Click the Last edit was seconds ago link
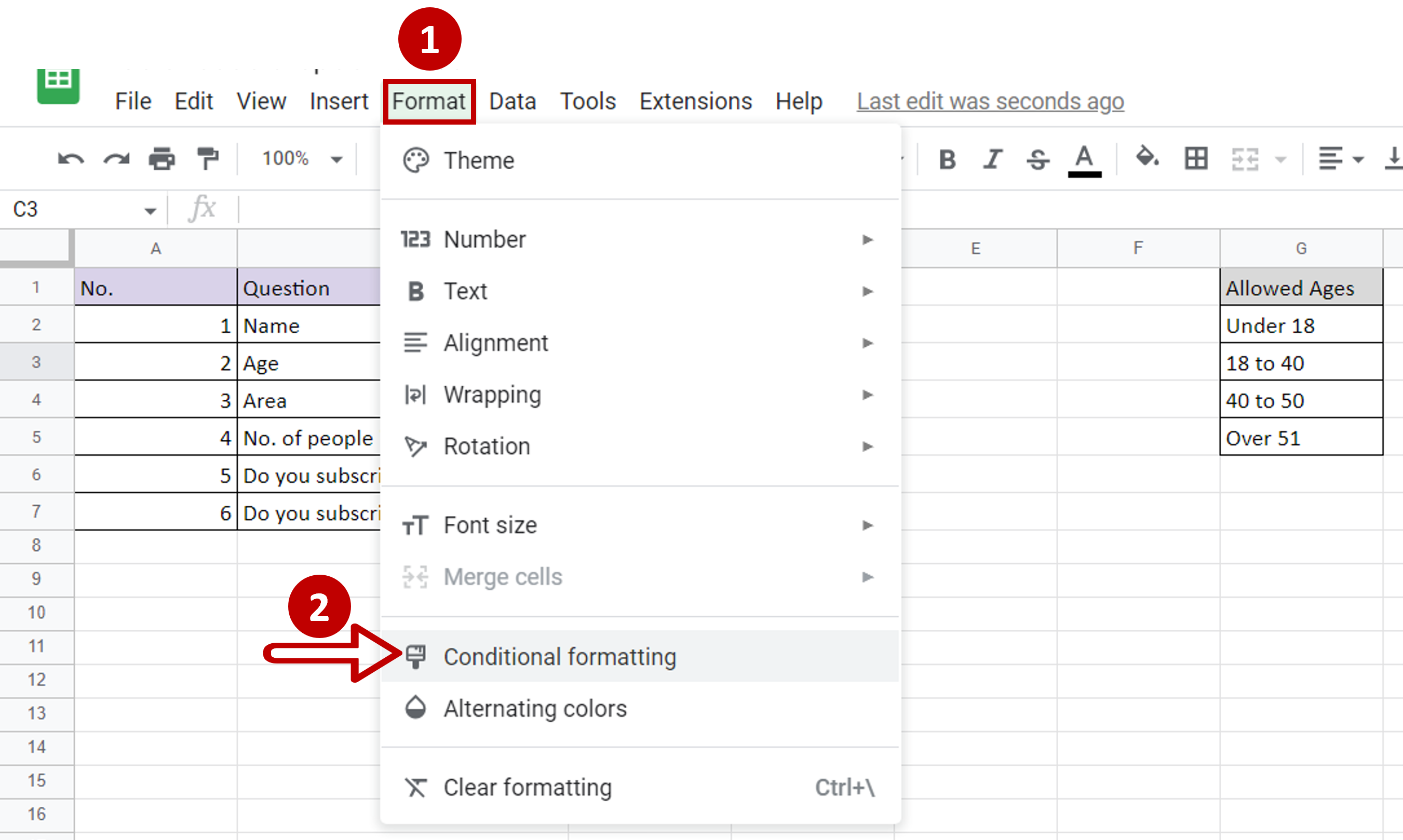 (989, 101)
